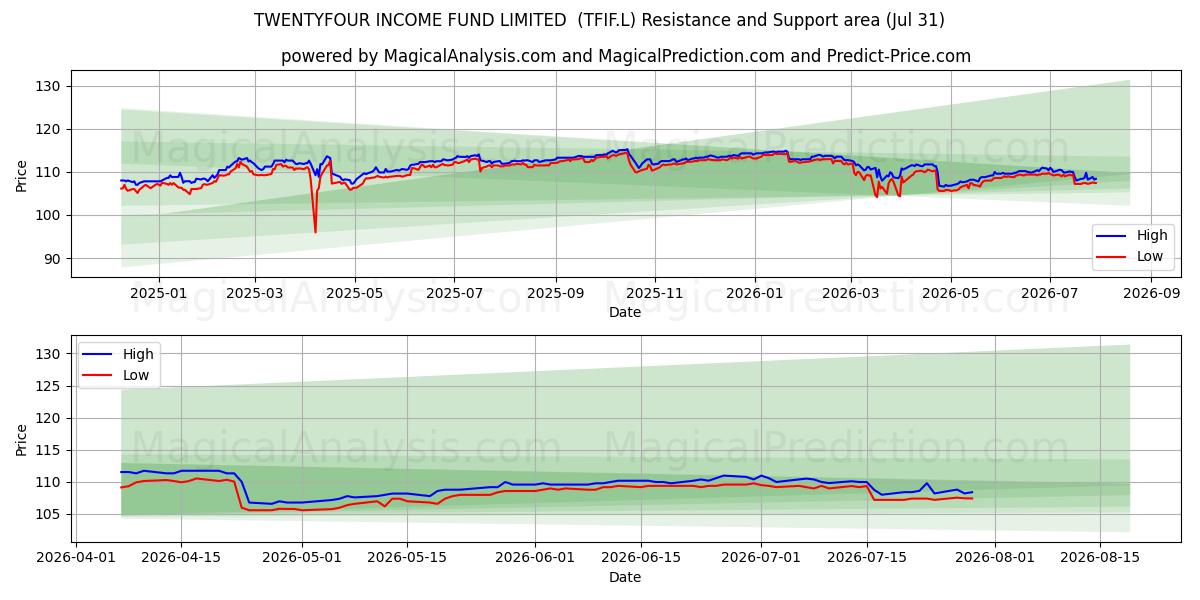Image resolution: width=1200 pixels, height=600 pixels.
Task: Click the upper chart 'Price' axis label
Action: (22, 174)
